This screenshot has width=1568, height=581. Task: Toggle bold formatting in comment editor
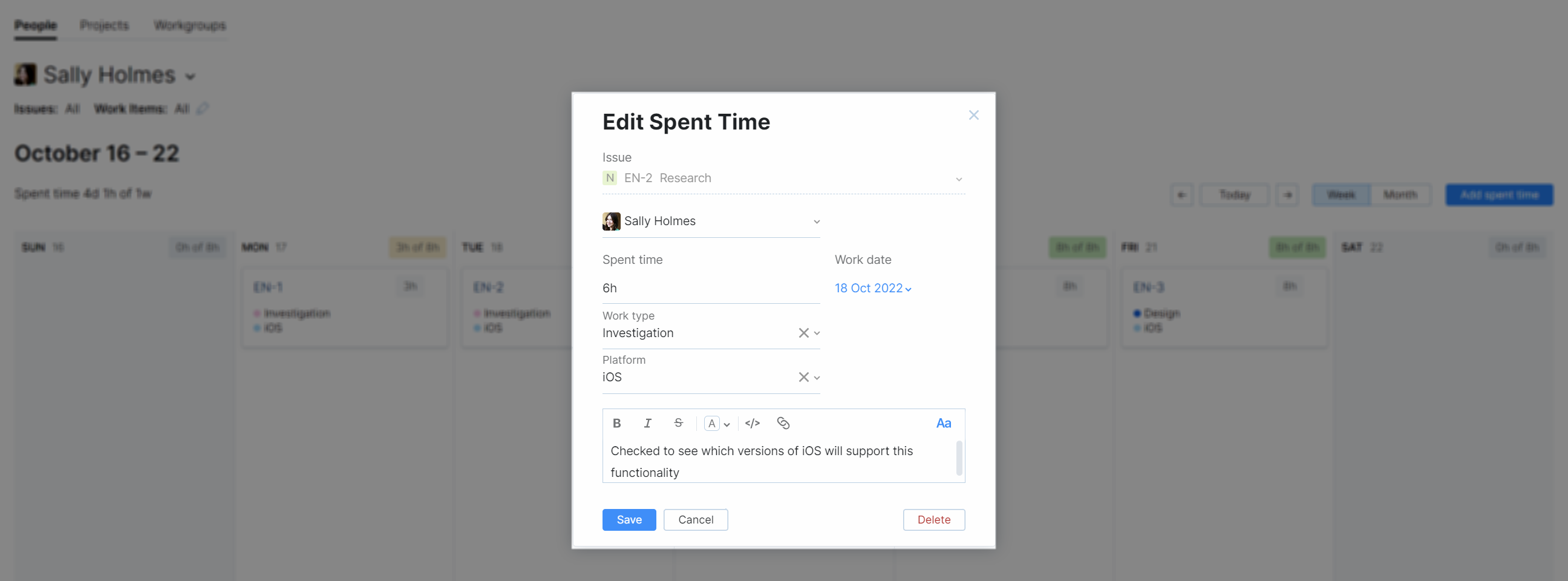pyautogui.click(x=616, y=423)
